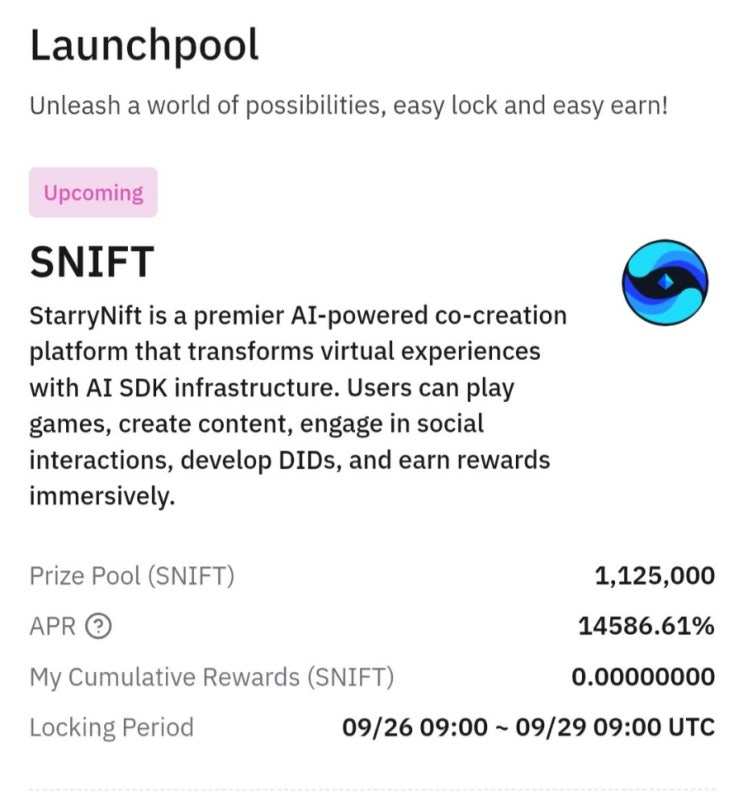Click the SNIFT token logo icon
Viewport: 743px width, 795px height.
point(664,282)
